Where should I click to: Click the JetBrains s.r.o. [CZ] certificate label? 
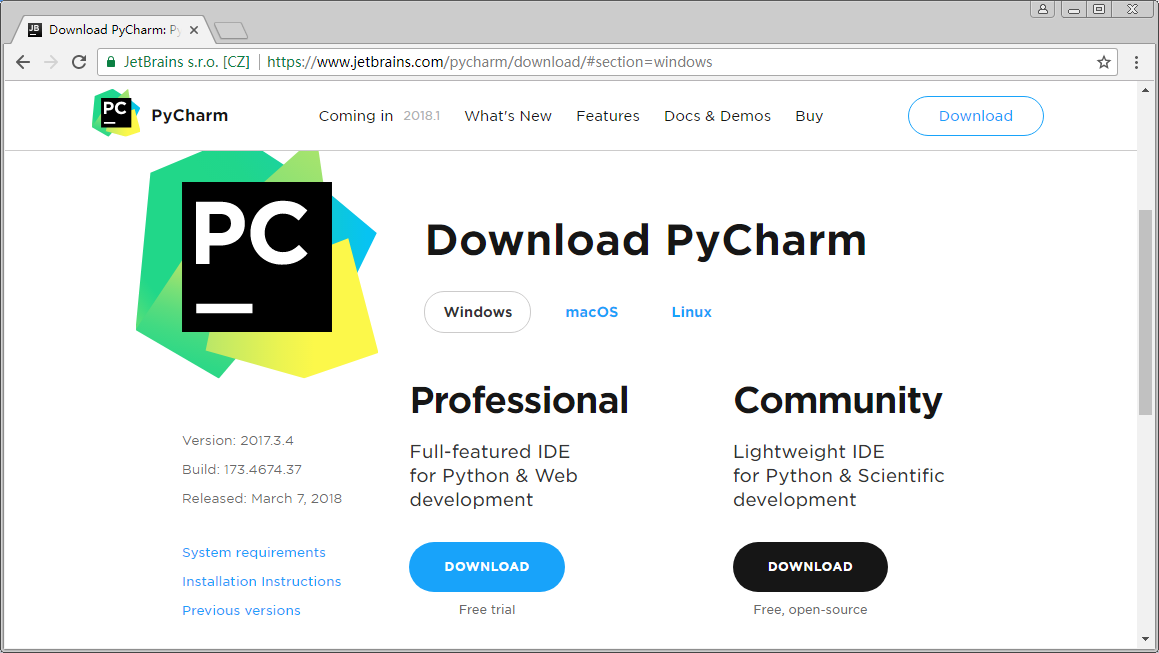click(x=186, y=62)
